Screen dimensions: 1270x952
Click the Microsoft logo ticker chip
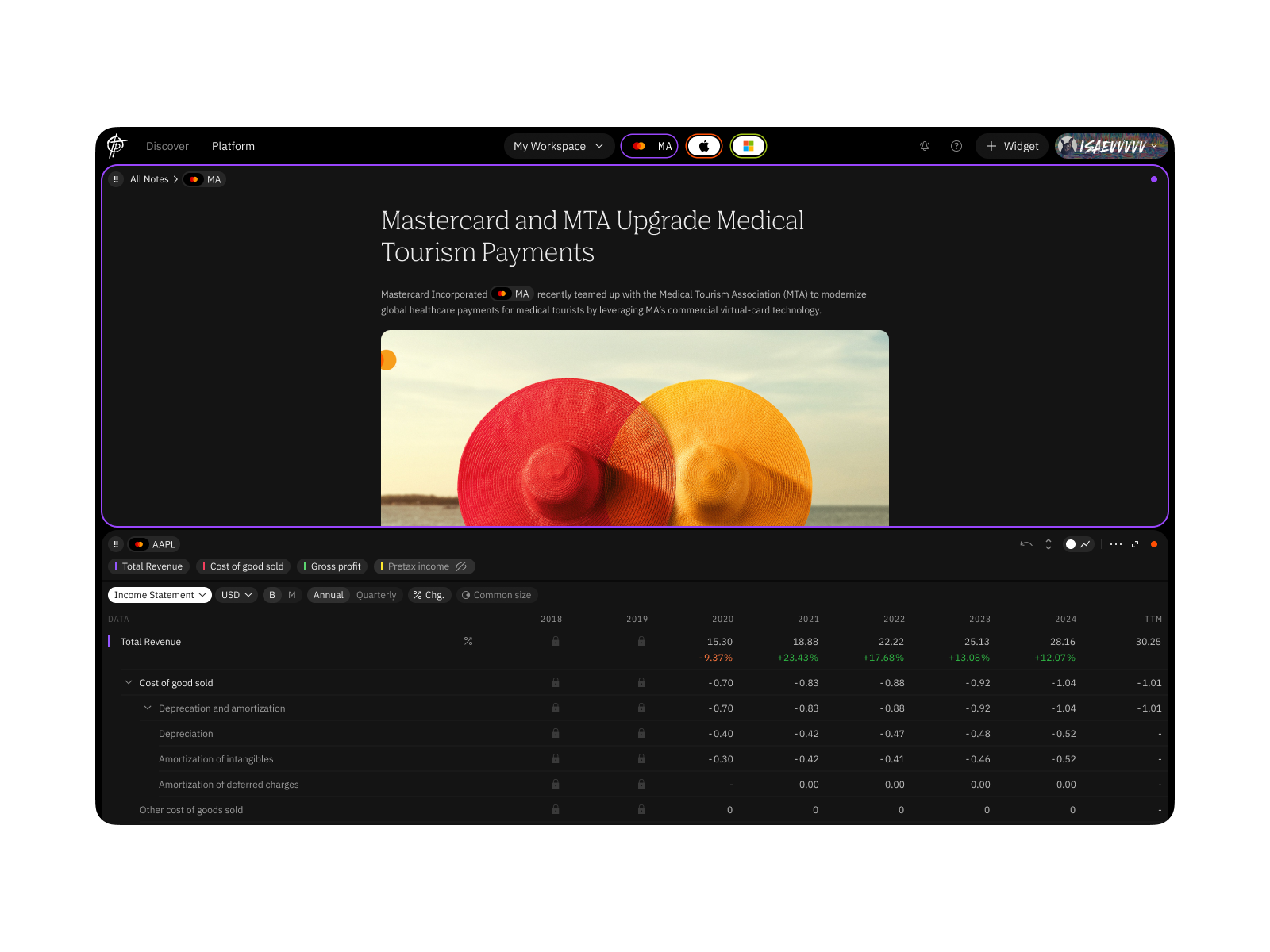(x=748, y=146)
